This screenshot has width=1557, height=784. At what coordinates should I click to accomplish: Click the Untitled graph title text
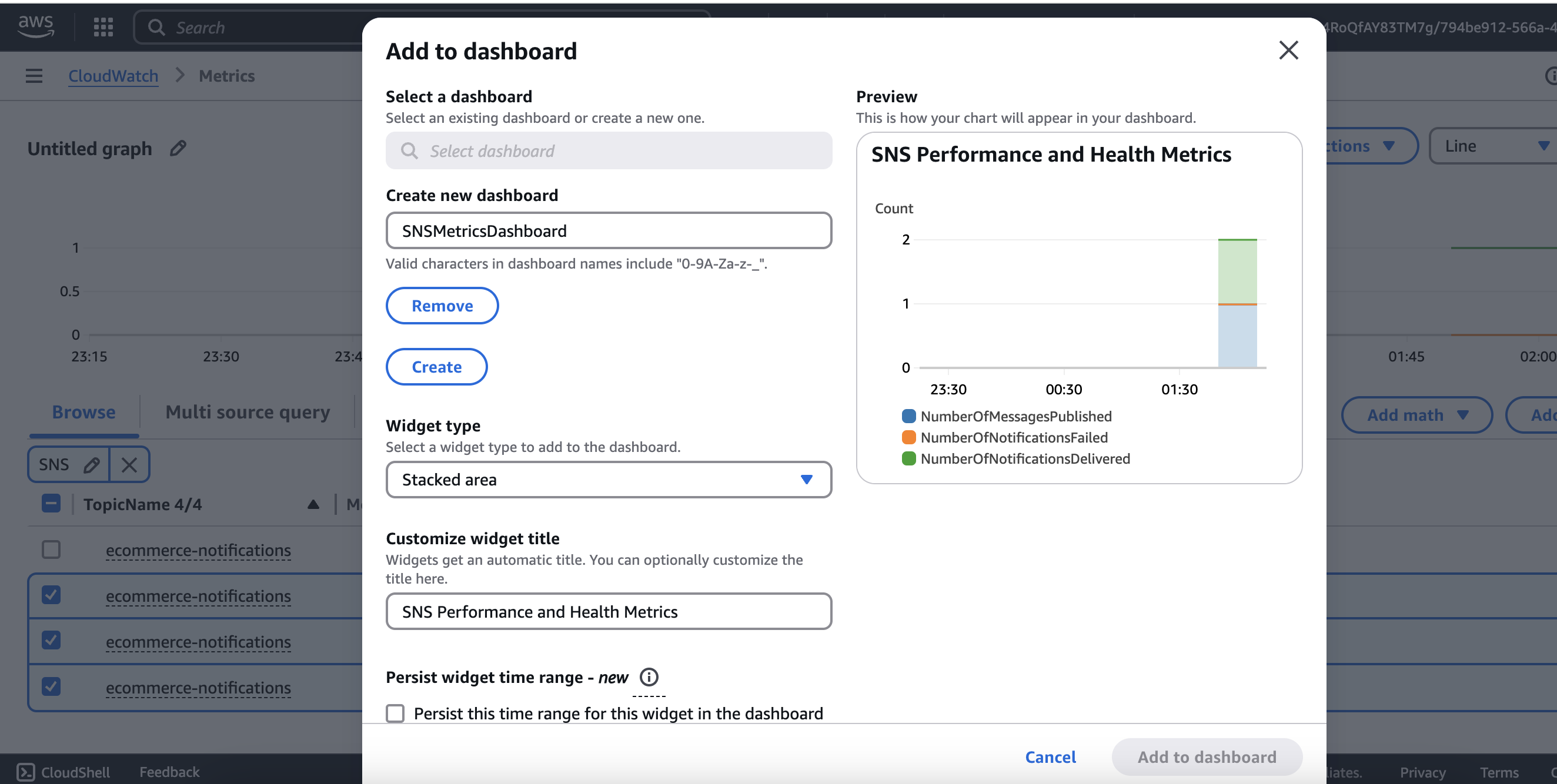point(89,149)
